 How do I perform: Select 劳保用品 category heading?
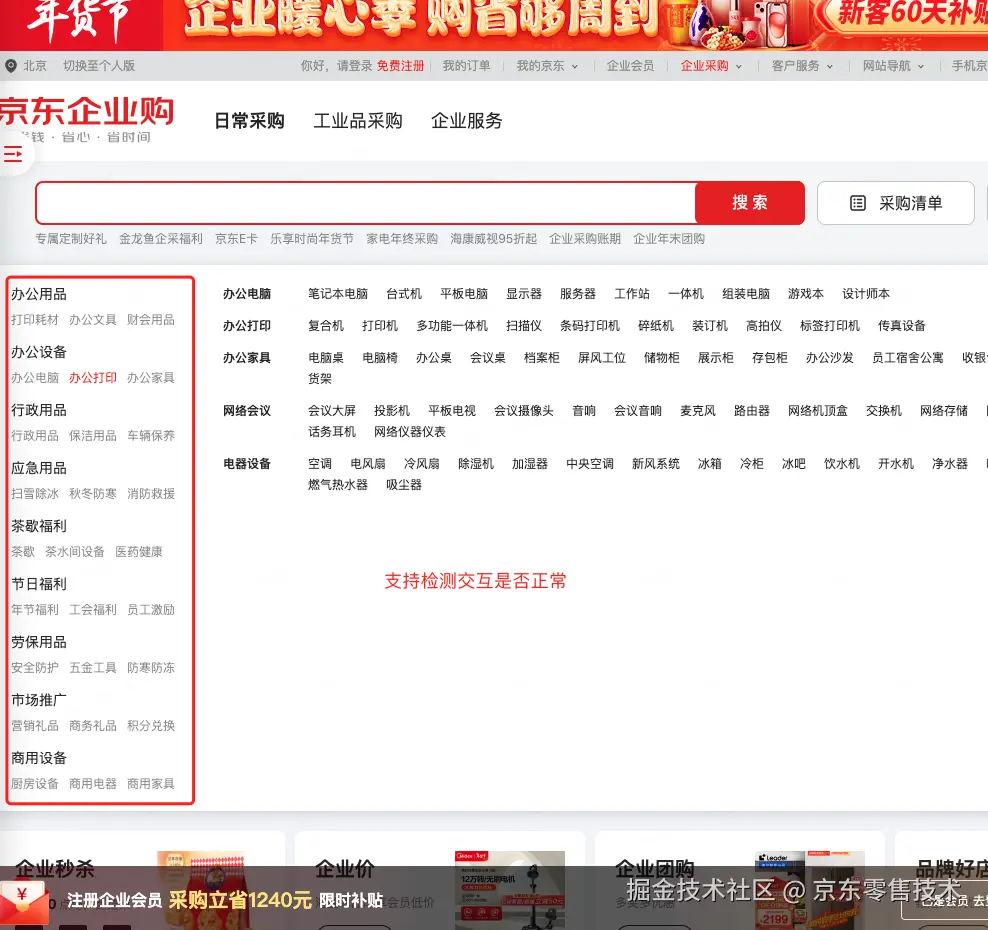click(x=38, y=642)
